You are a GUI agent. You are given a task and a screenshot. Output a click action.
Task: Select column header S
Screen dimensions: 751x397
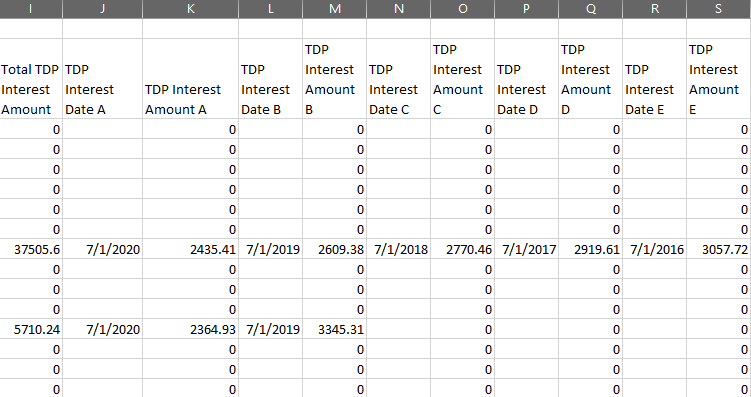pos(718,9)
